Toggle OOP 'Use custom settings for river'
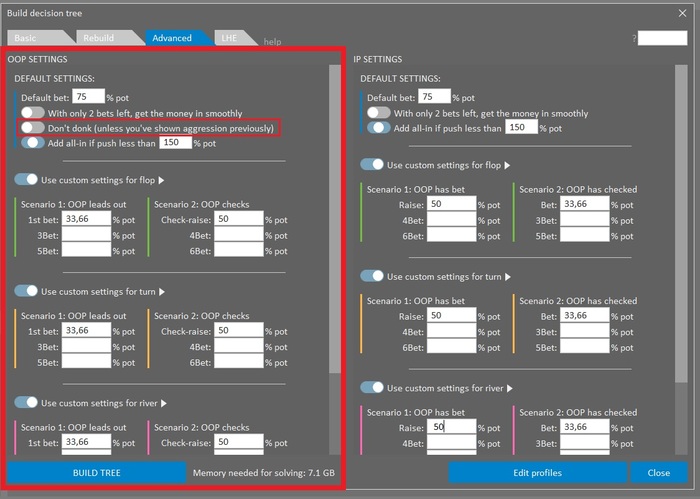 (x=26, y=403)
